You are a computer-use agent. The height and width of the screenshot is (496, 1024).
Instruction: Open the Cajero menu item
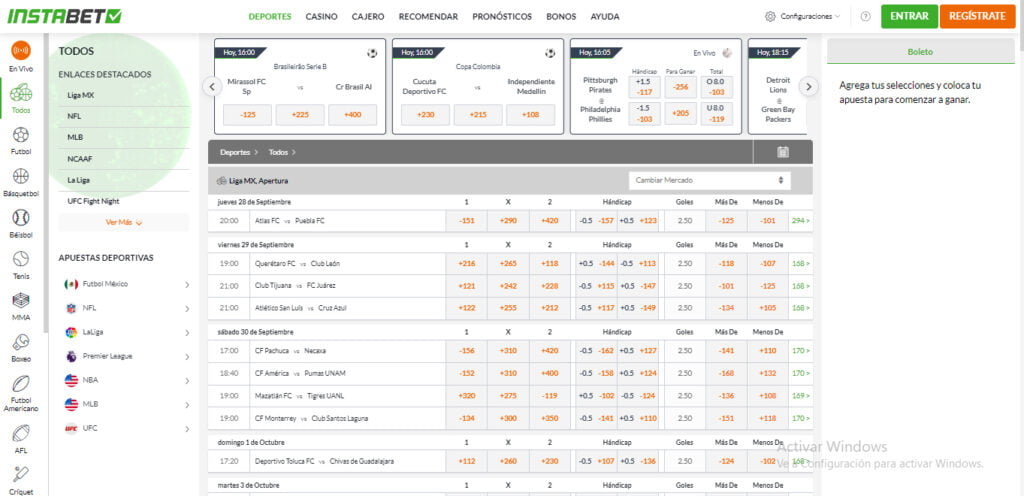pos(368,17)
